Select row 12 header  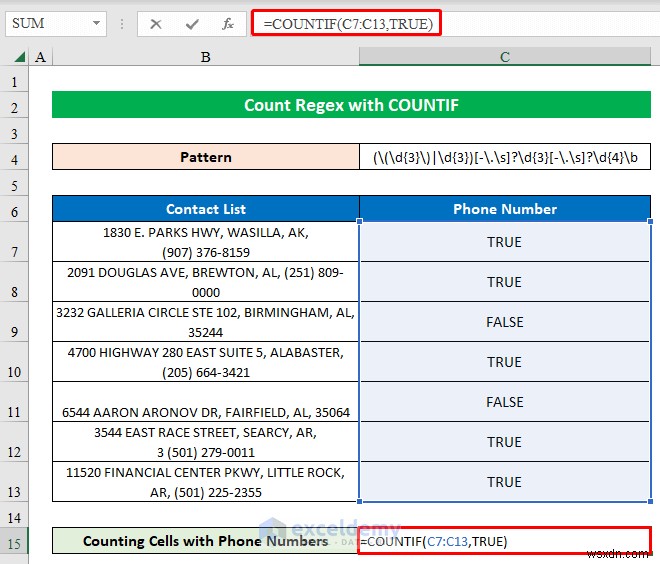[x=14, y=442]
